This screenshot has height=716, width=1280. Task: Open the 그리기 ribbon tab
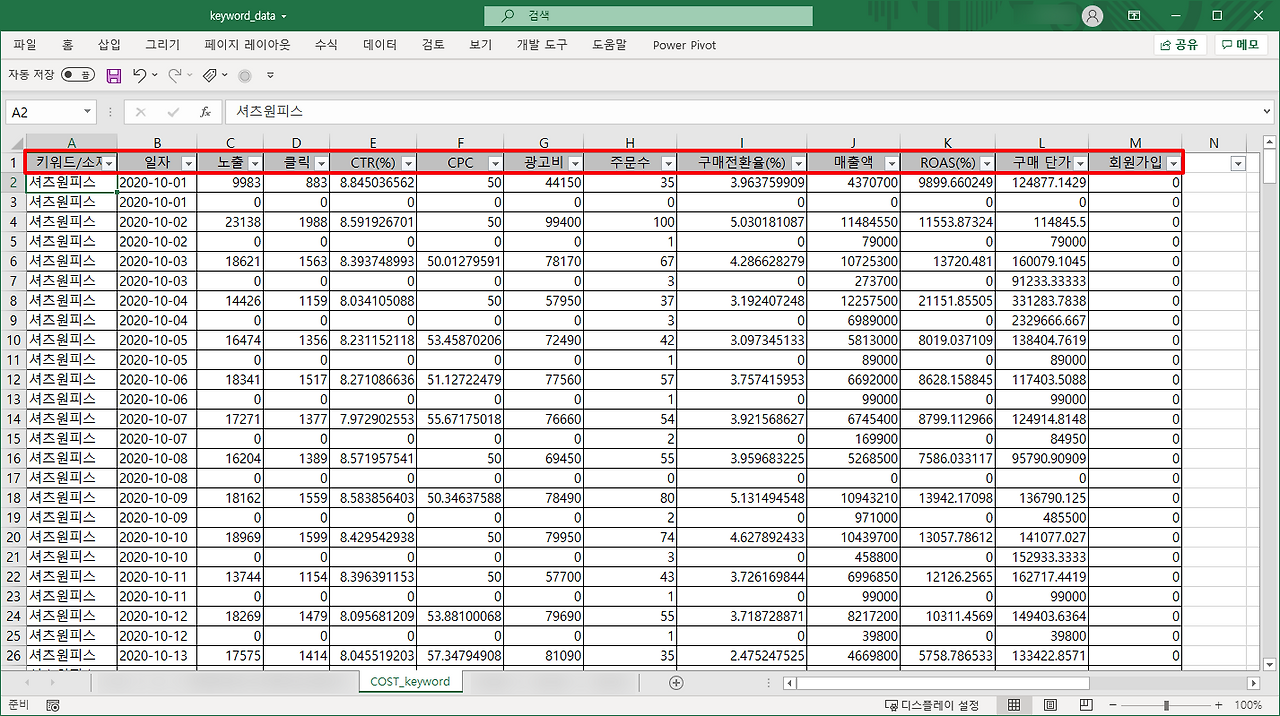(163, 45)
